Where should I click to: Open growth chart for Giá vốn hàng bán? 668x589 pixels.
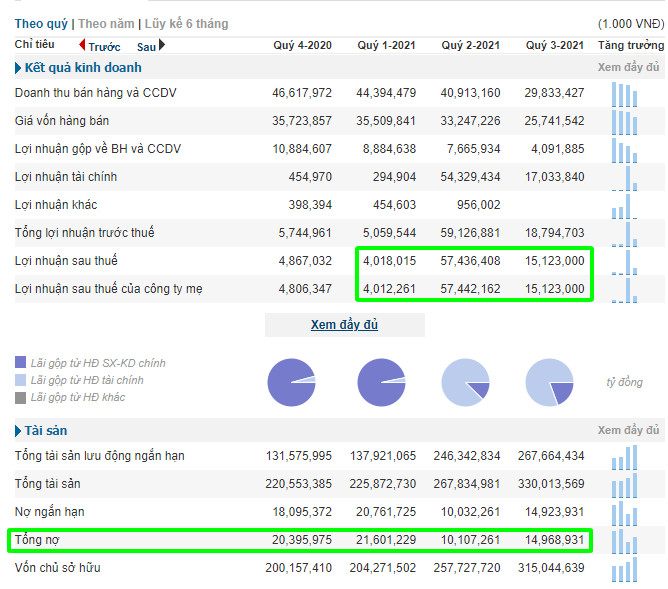click(625, 122)
